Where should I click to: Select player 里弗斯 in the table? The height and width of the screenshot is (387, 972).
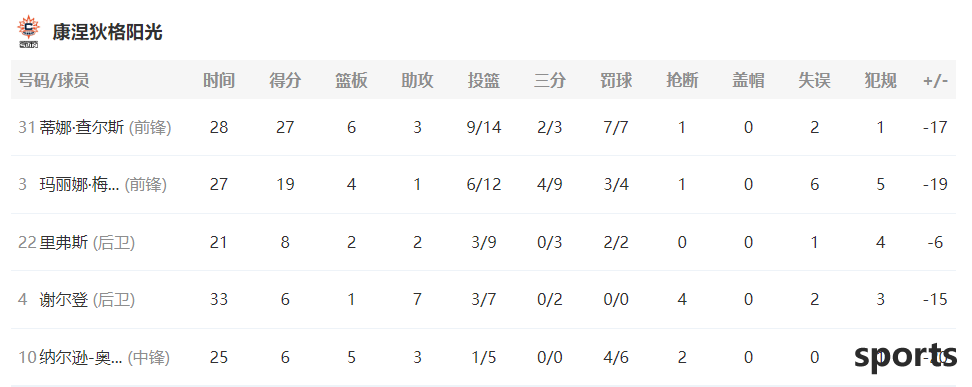click(64, 242)
